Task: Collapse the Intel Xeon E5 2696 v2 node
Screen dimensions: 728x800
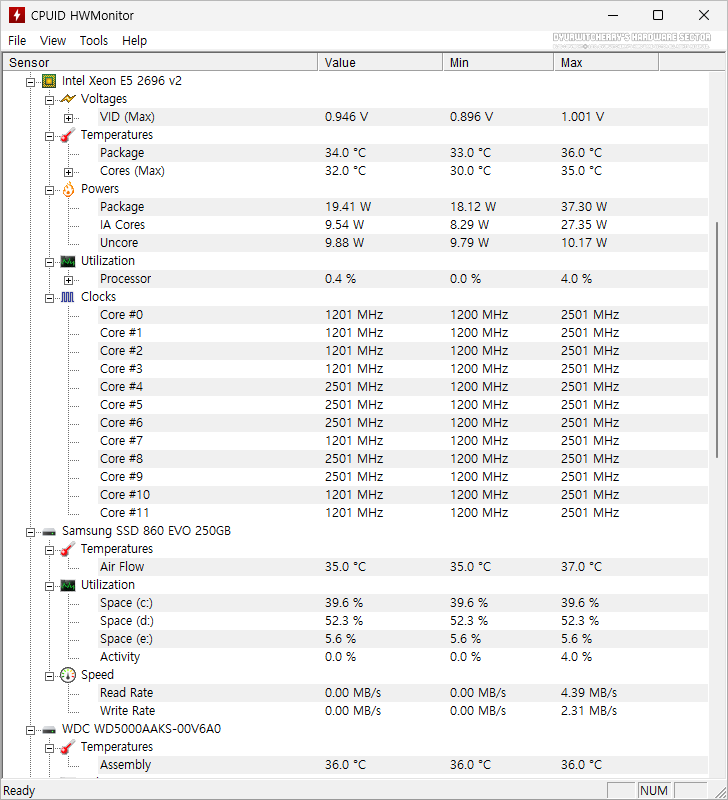Action: (31, 82)
